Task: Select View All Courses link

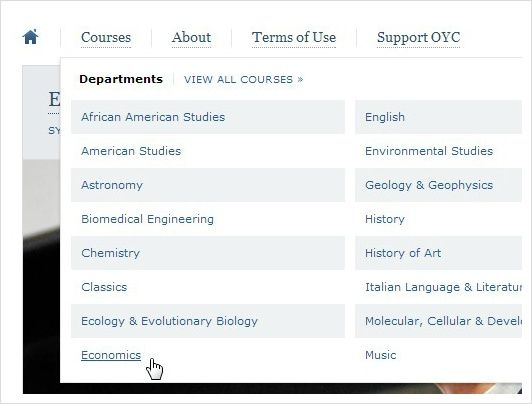Action: (x=243, y=79)
